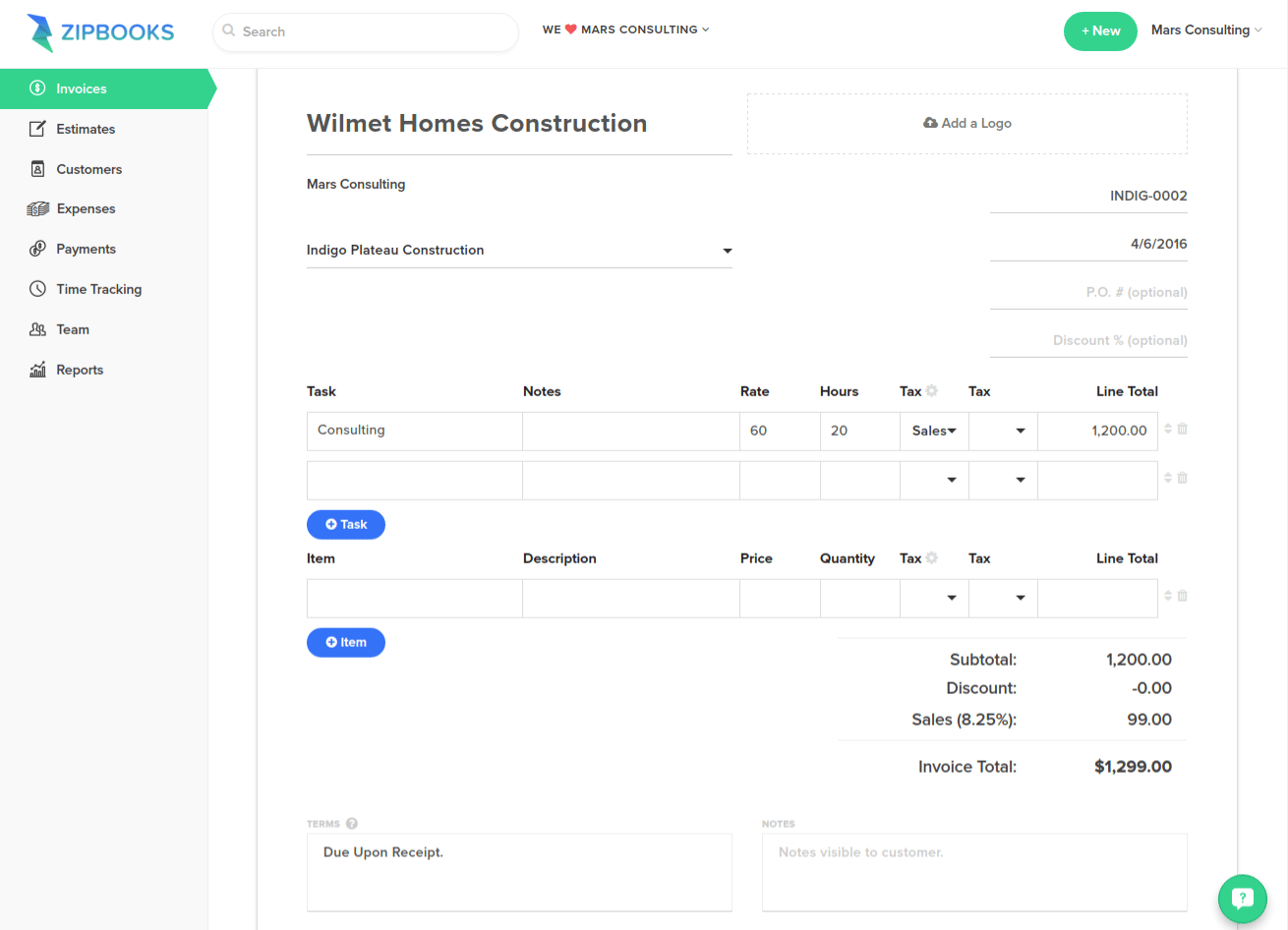Go to Payments in the sidebar
Viewport: 1288px width, 930px height.
coord(104,249)
